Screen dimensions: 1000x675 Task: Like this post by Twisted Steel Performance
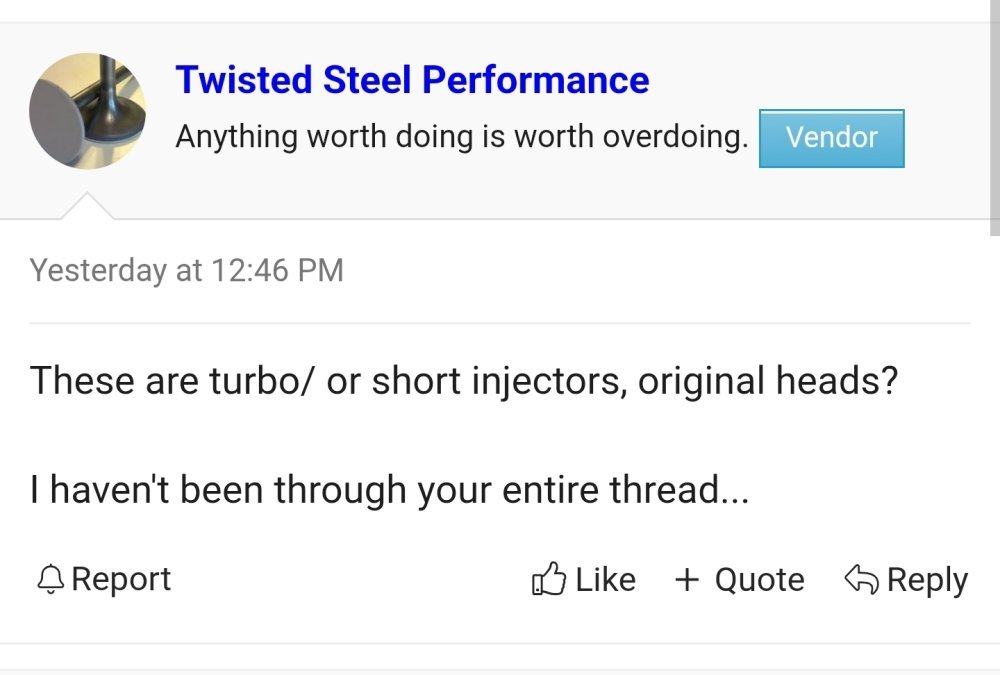(585, 578)
